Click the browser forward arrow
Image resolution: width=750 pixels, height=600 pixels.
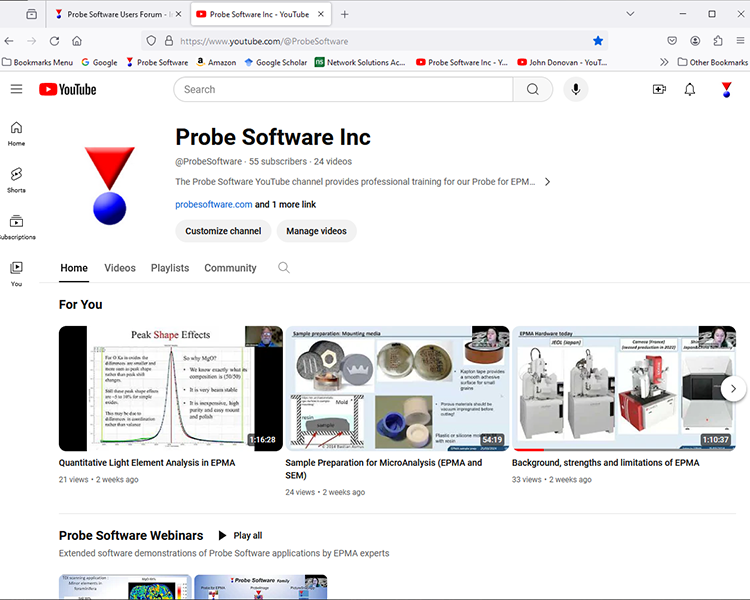[x=32, y=41]
